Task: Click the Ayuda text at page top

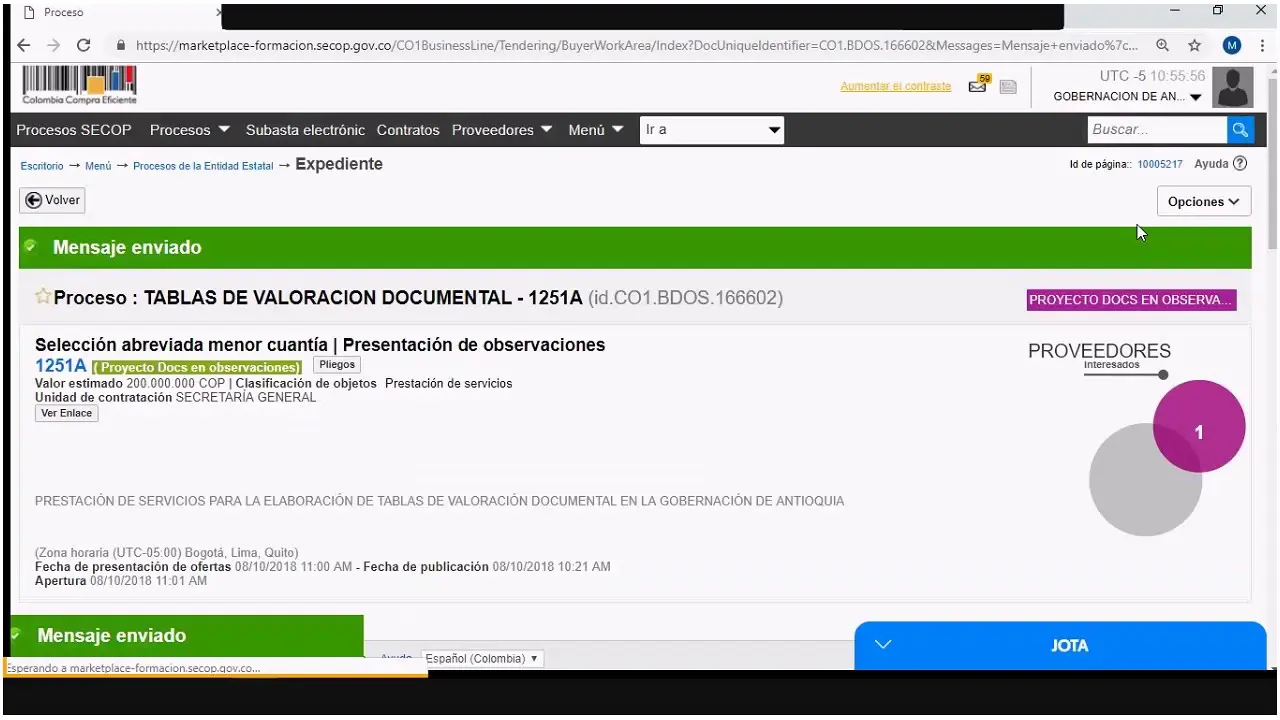Action: [1211, 164]
